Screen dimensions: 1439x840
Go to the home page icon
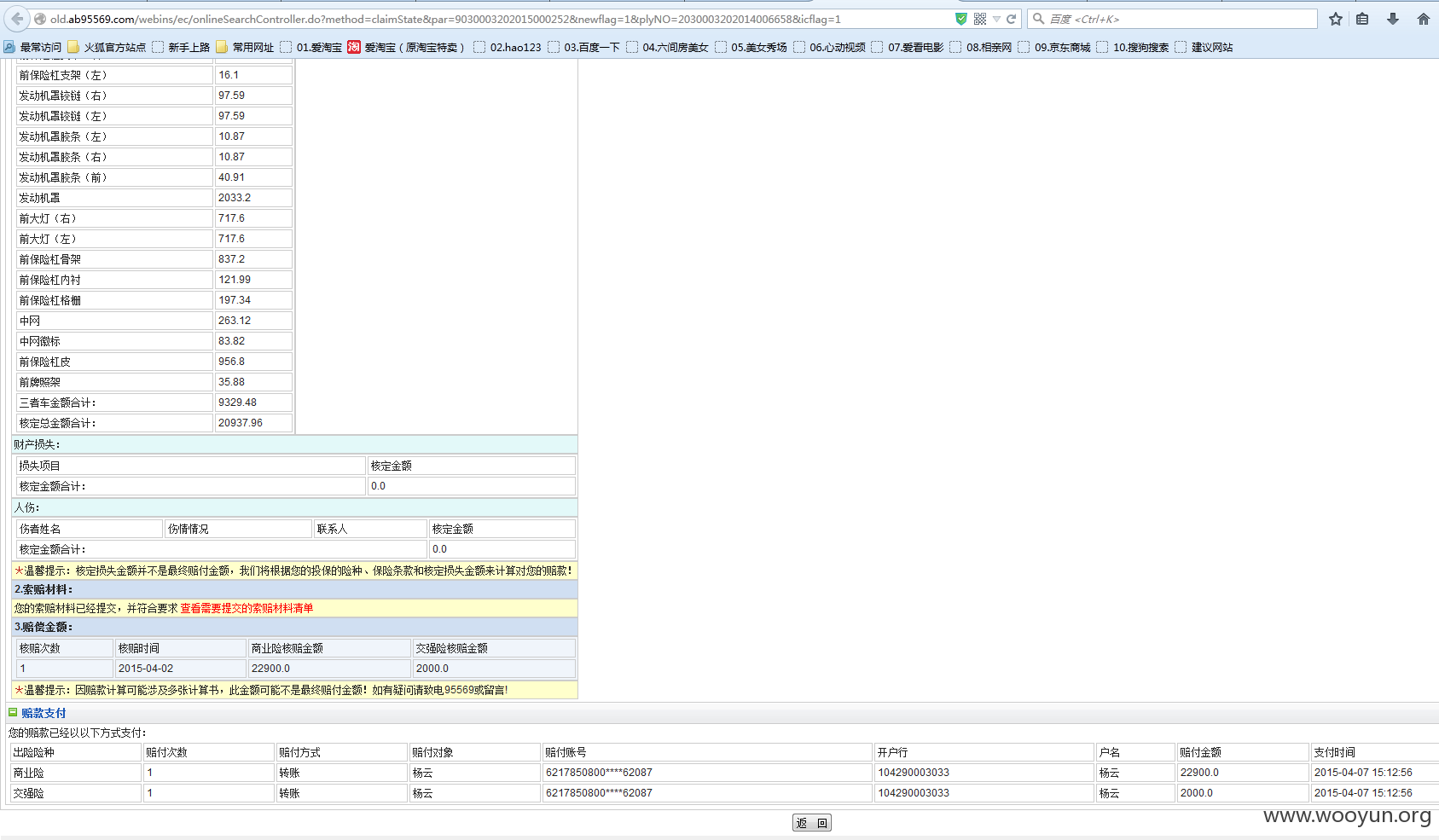1423,19
